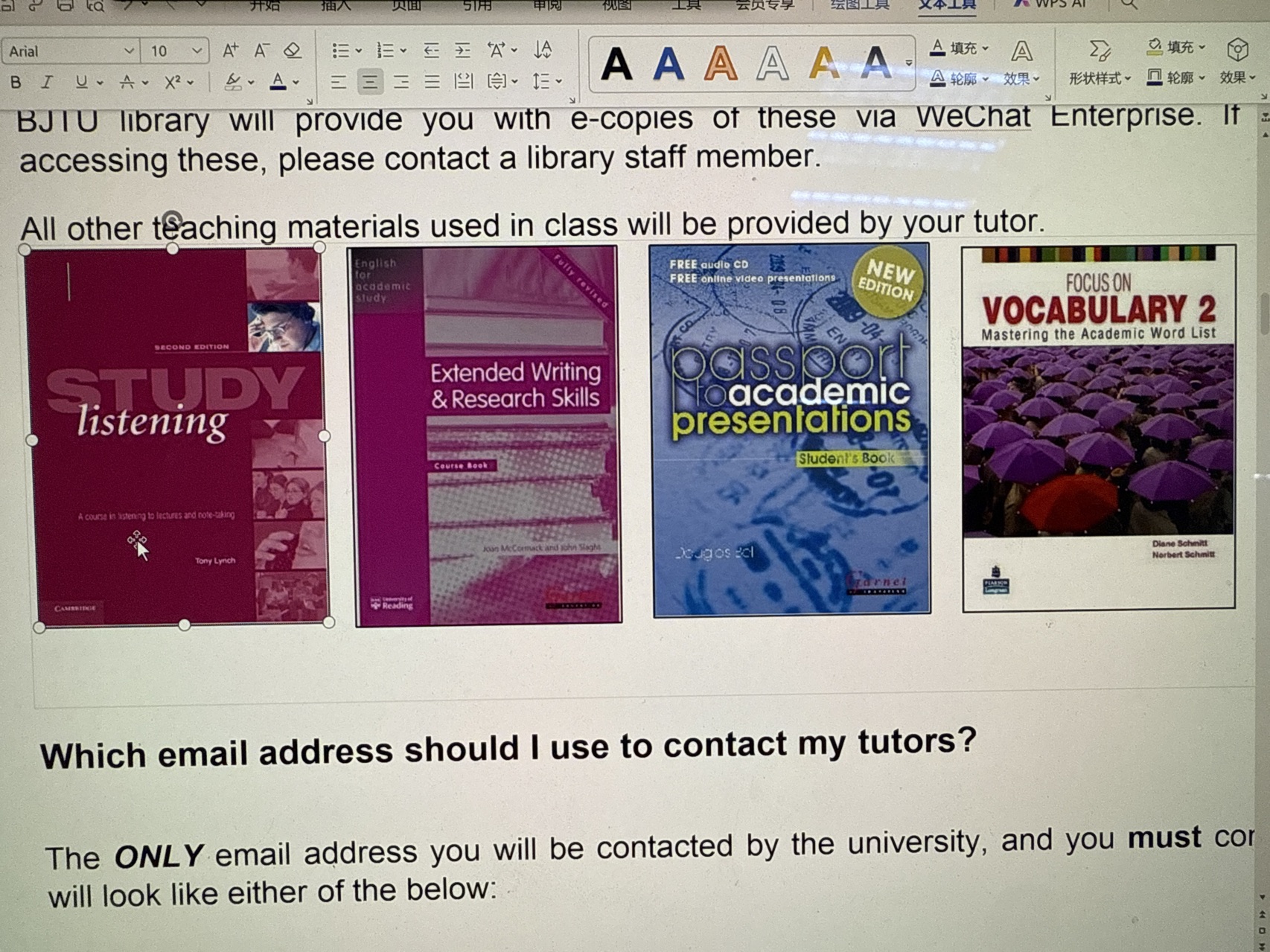This screenshot has height=952, width=1270.
Task: Open the 绘图工具 tab
Action: [859, 5]
